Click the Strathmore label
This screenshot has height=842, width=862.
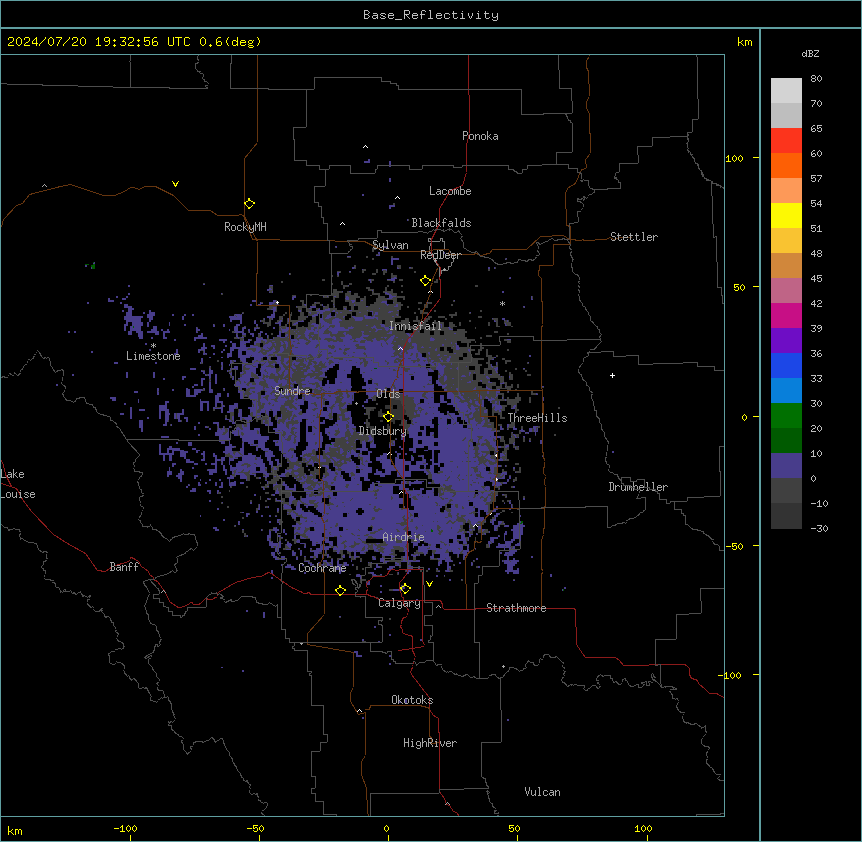click(x=516, y=608)
